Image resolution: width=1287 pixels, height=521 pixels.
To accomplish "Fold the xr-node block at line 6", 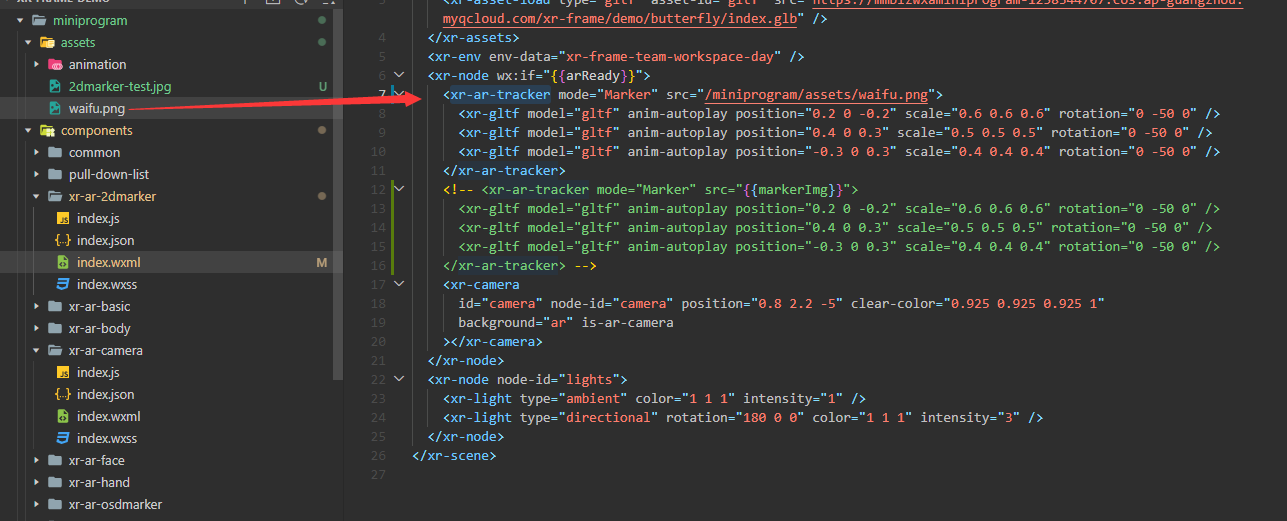I will click(400, 75).
